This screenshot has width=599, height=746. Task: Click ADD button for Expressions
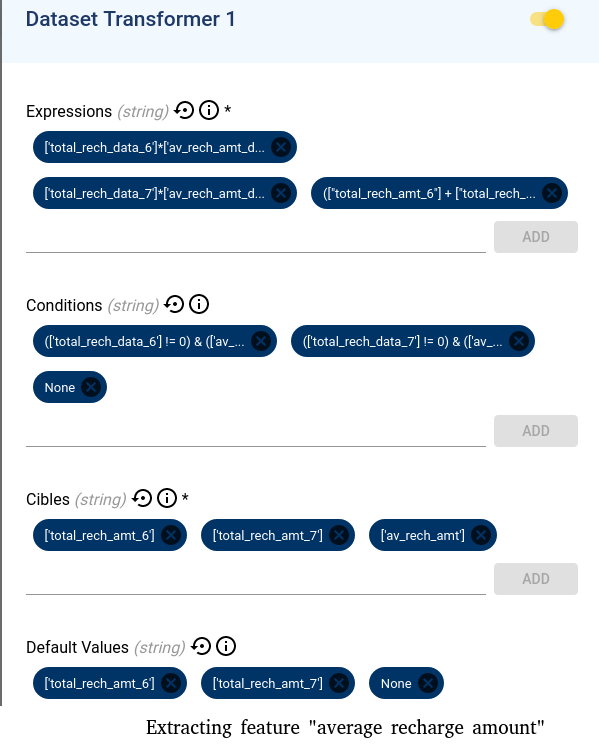pos(536,236)
